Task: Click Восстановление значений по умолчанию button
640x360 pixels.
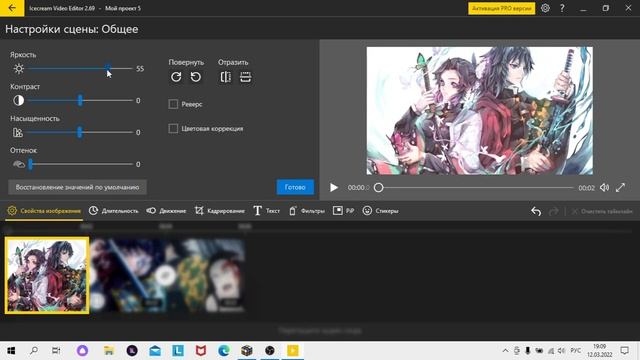Action: click(x=77, y=187)
